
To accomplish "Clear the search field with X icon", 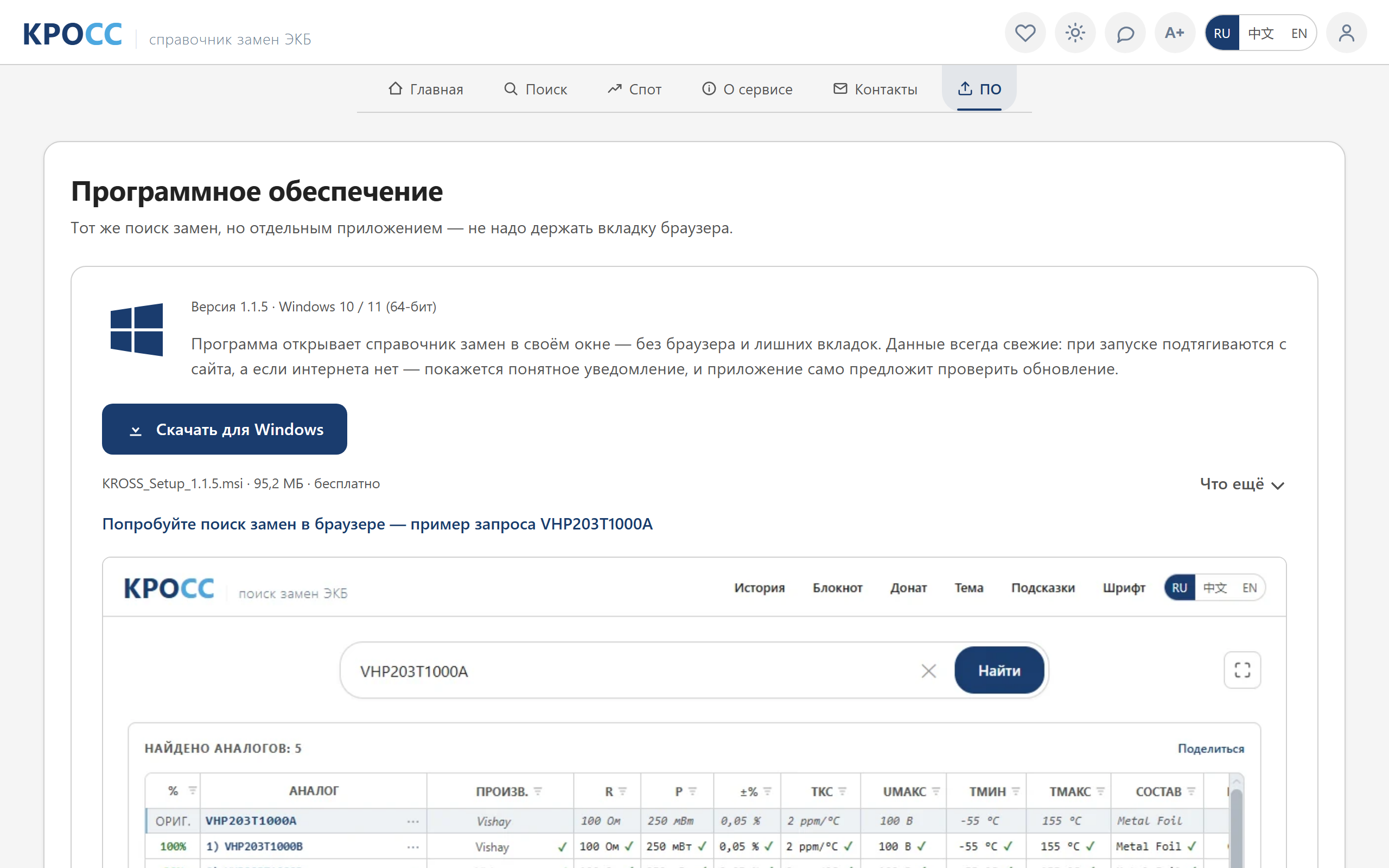I will (928, 671).
